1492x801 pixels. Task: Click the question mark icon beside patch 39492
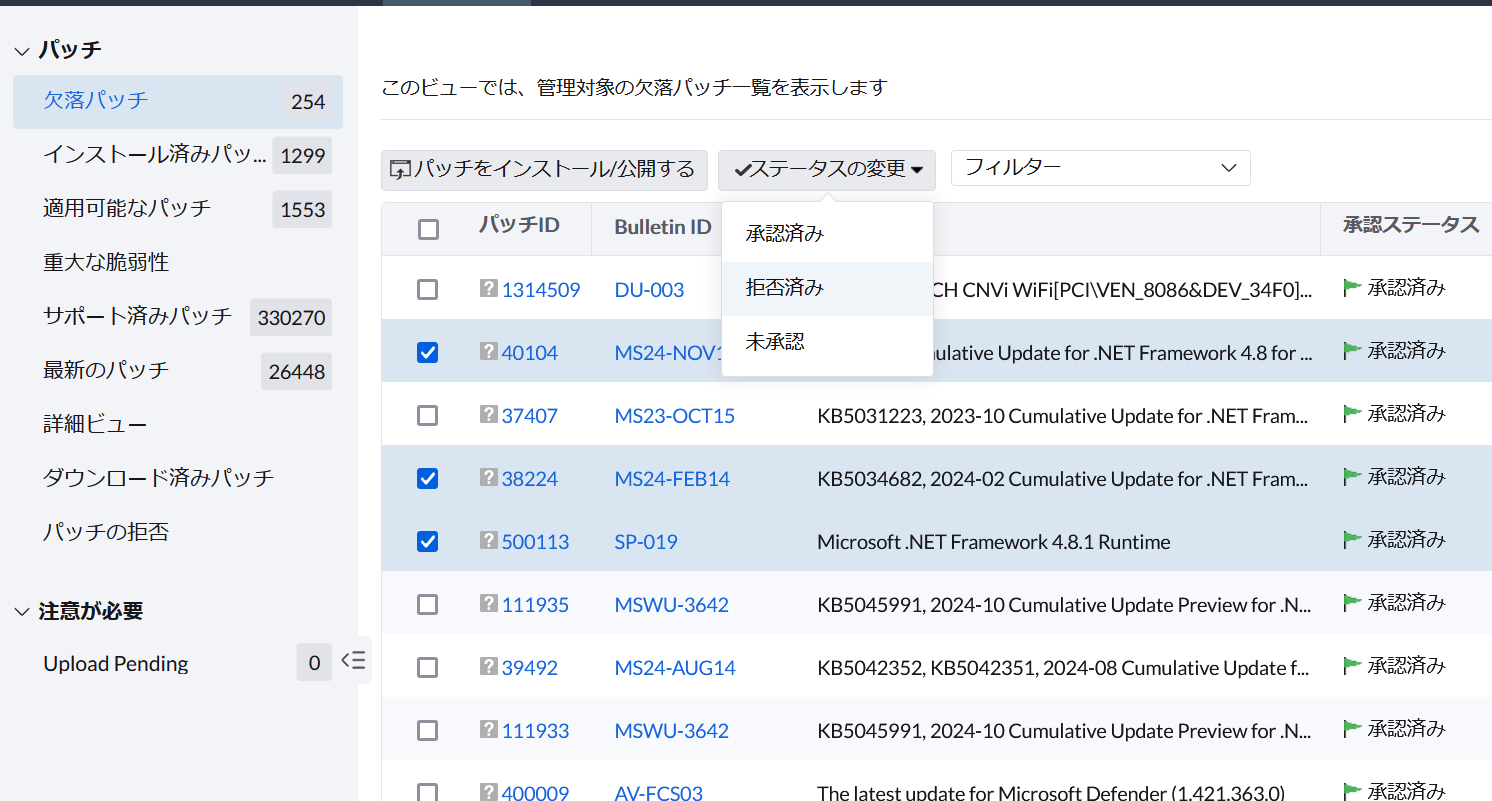(x=488, y=667)
